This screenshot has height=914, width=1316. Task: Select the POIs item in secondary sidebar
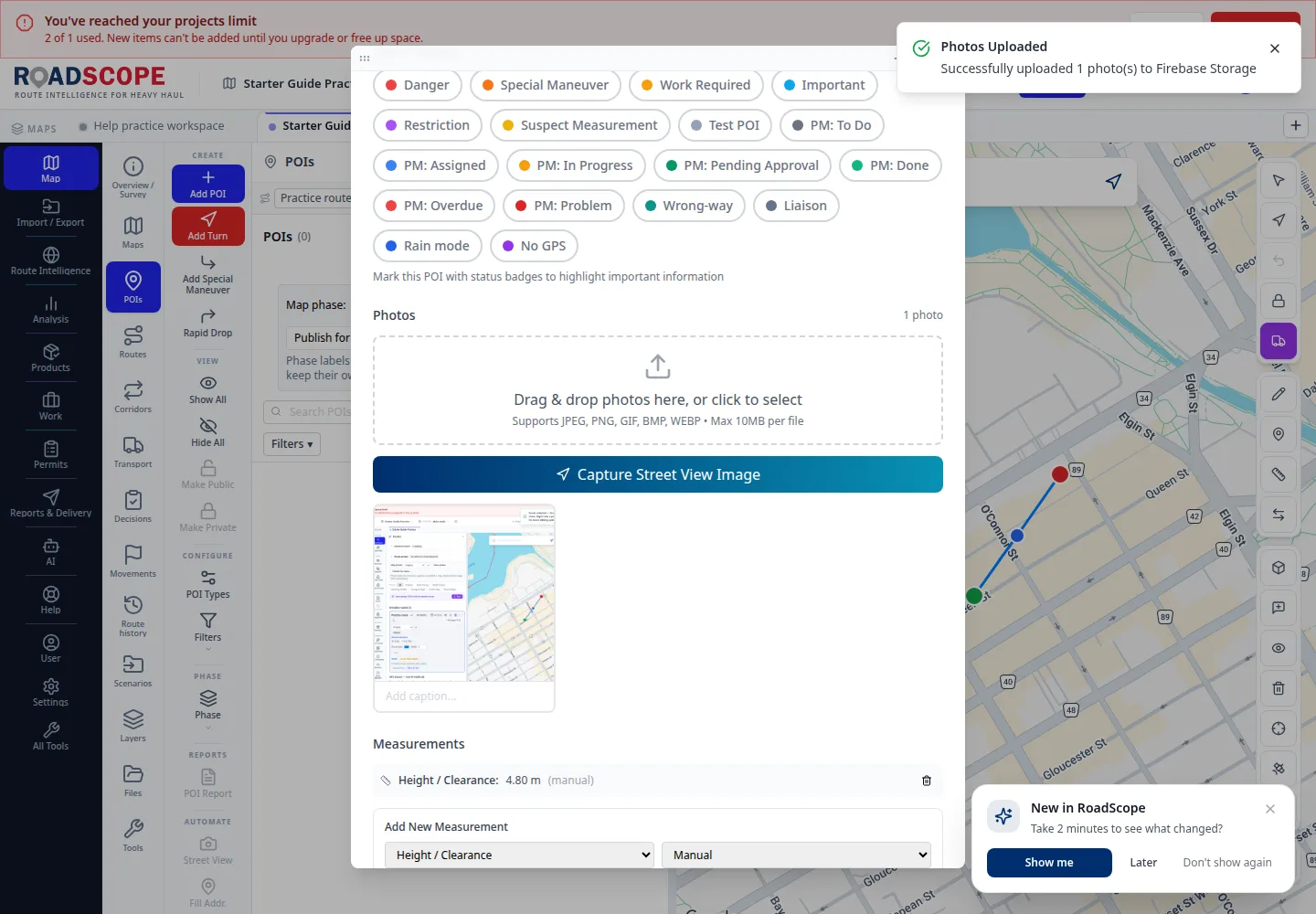[x=133, y=287]
